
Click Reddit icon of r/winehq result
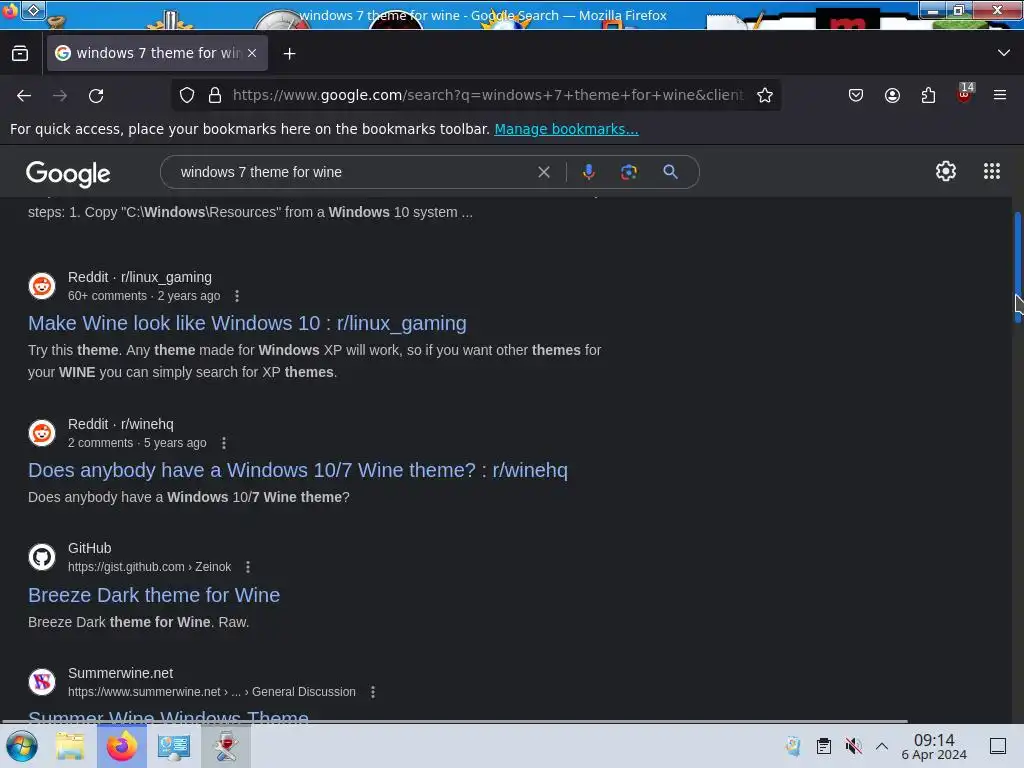pyautogui.click(x=42, y=433)
